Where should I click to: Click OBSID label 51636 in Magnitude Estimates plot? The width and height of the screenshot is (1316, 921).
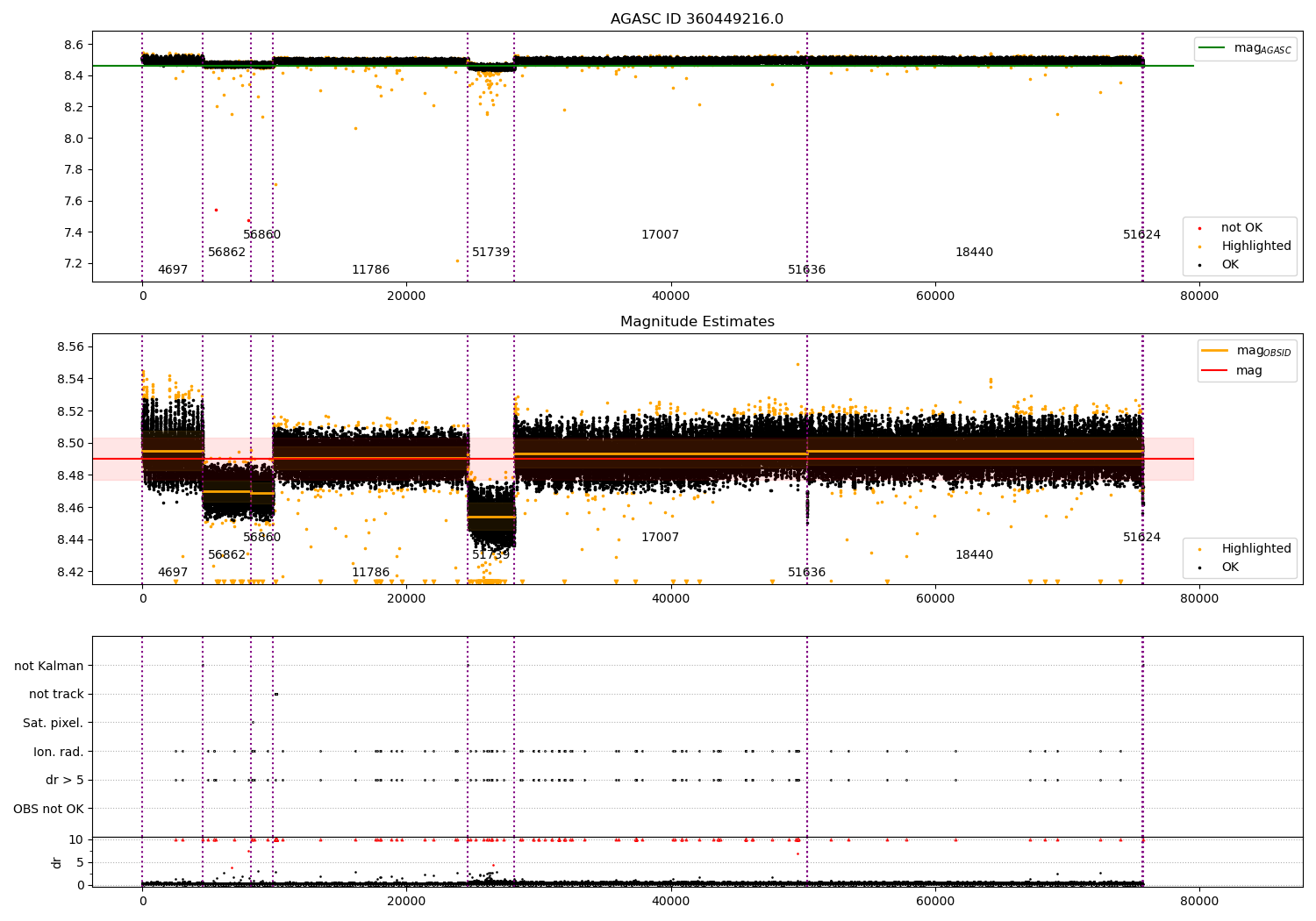(807, 573)
